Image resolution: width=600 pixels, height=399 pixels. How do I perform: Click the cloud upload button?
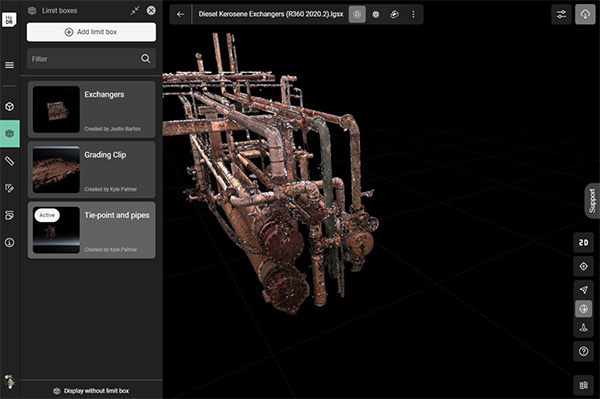click(x=585, y=15)
